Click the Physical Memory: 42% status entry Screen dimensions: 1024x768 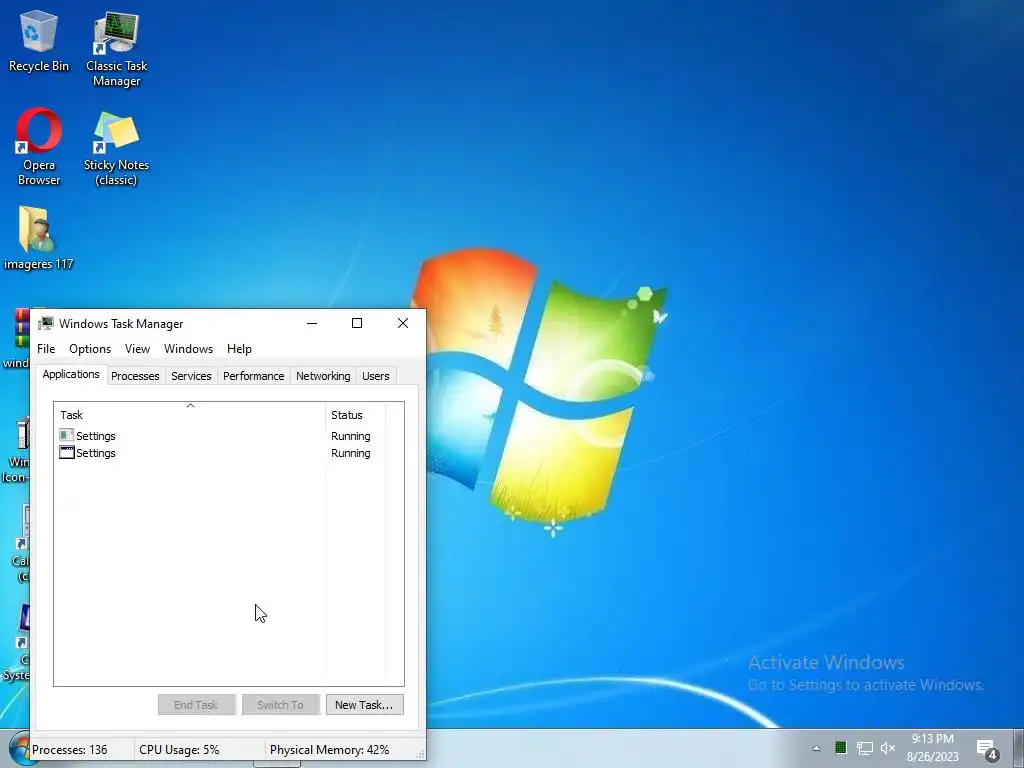(x=329, y=750)
